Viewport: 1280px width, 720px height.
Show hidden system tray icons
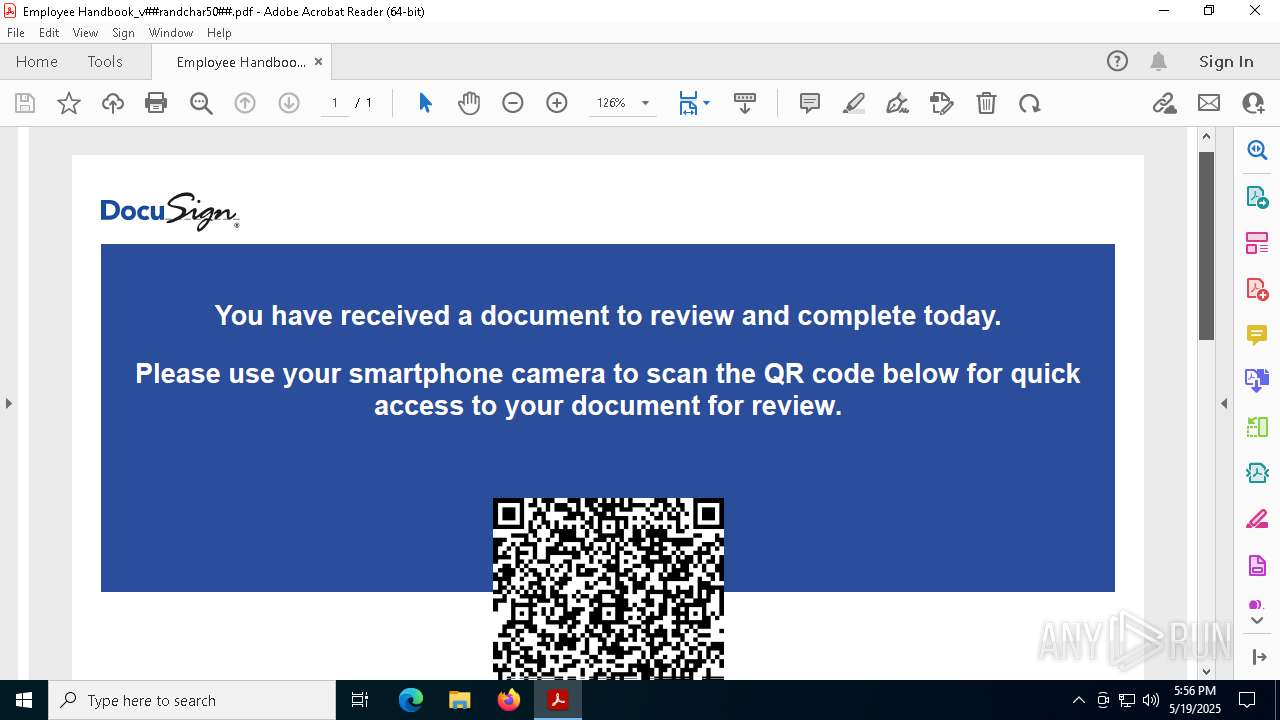(1078, 700)
